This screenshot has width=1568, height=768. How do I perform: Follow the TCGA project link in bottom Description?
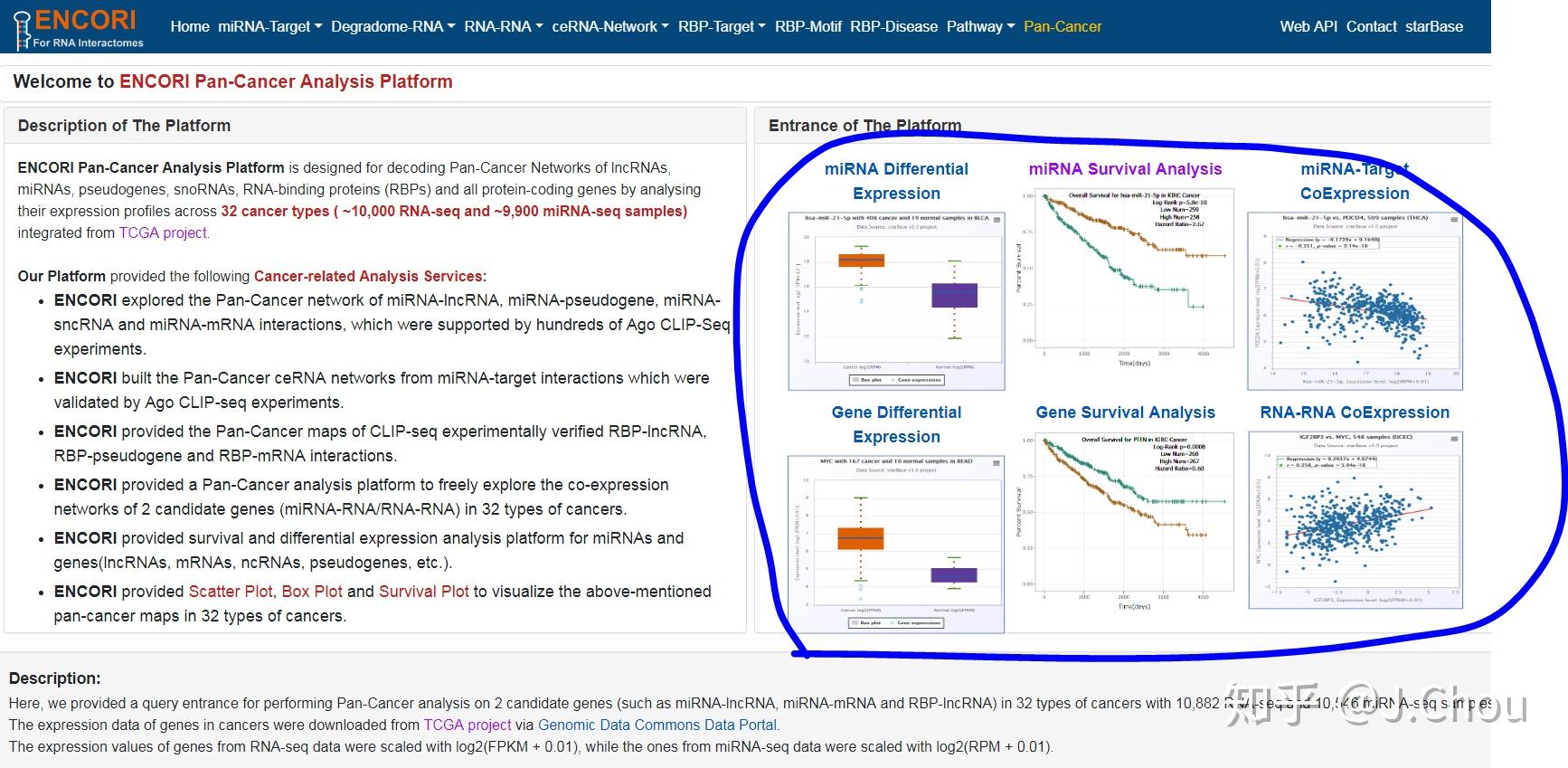click(x=468, y=725)
